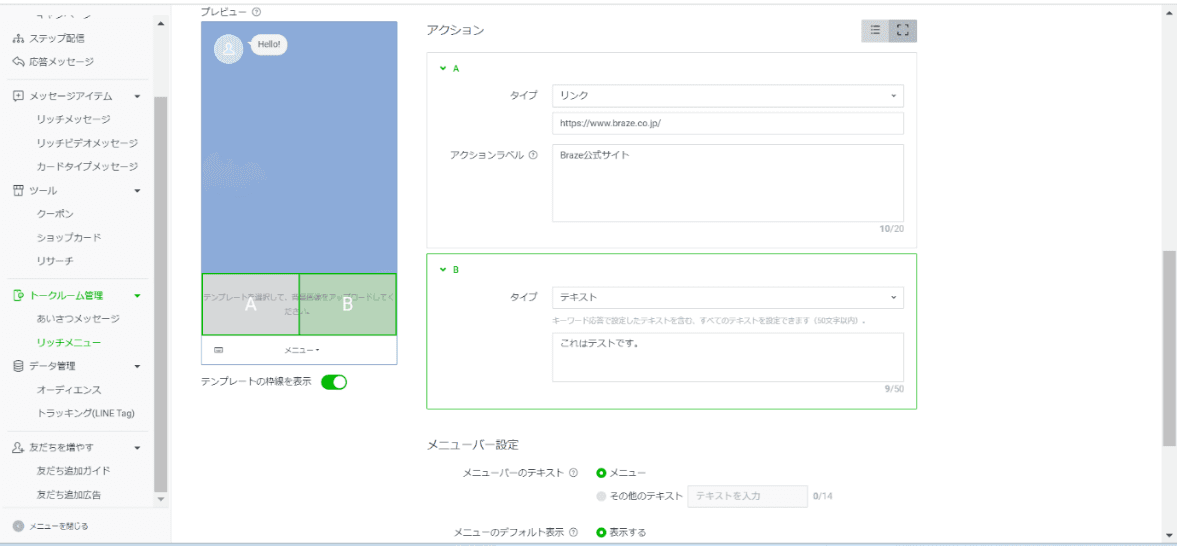1177x546 pixels.
Task: Open the クーポン sidebar link
Action: click(56, 214)
